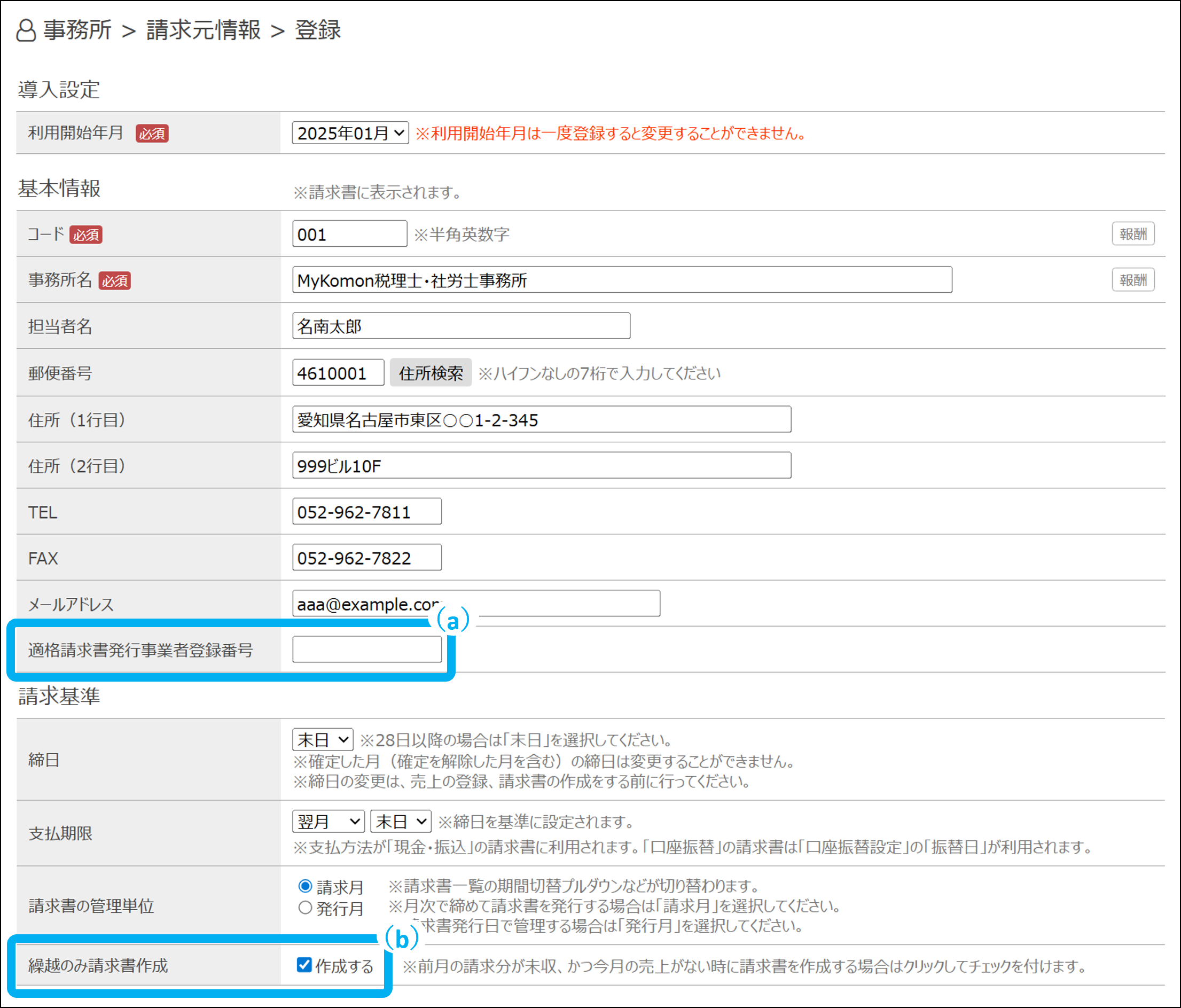The width and height of the screenshot is (1181, 1008).
Task: Expand the 締日 dropdown
Action: coord(323,739)
